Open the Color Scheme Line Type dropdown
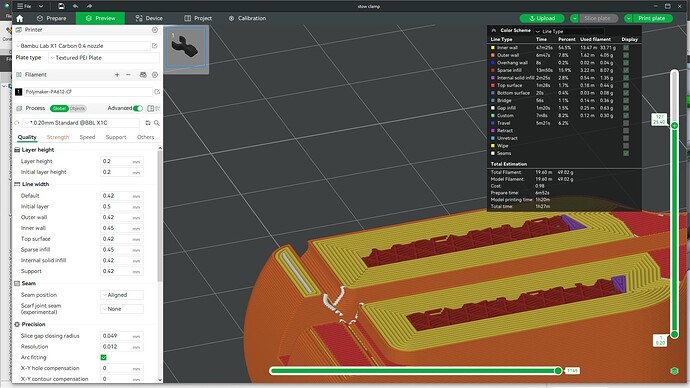Screen dimensions: 690x388 569,31
